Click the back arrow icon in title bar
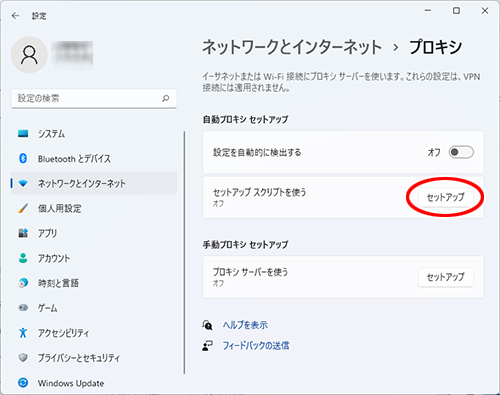 (x=15, y=16)
